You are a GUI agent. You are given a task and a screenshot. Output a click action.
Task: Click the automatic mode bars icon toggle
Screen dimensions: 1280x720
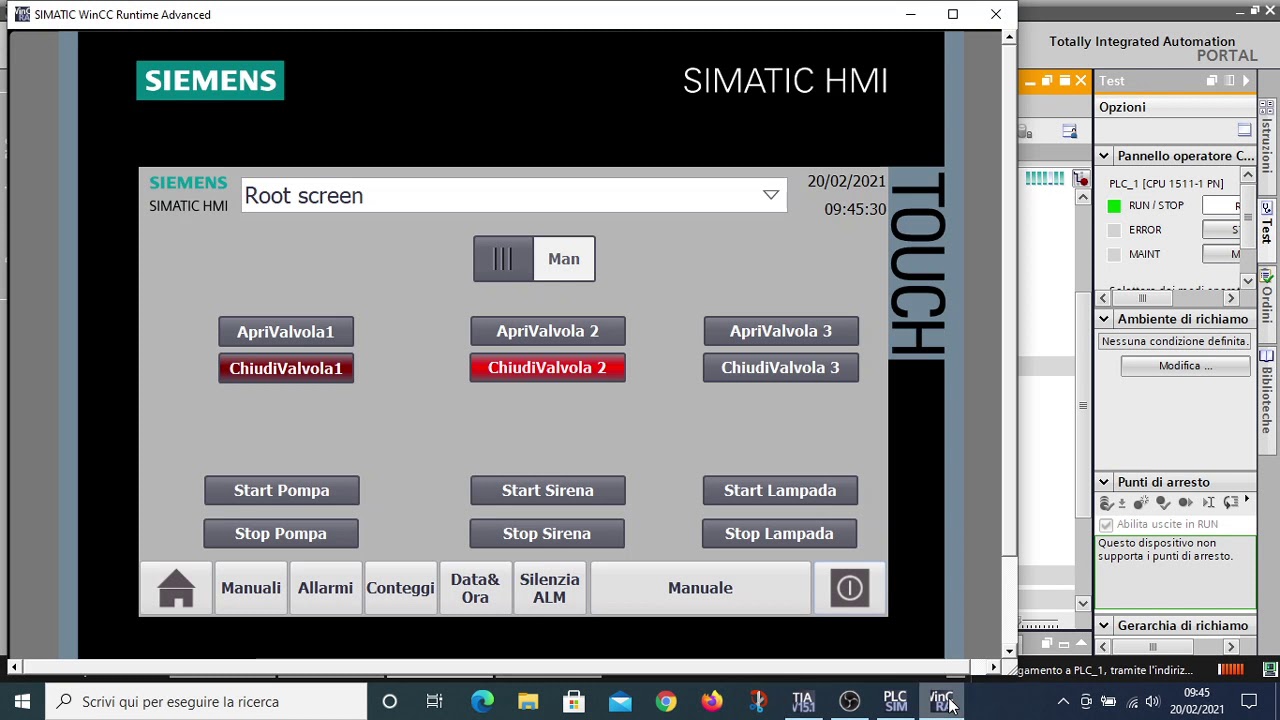[x=503, y=259]
